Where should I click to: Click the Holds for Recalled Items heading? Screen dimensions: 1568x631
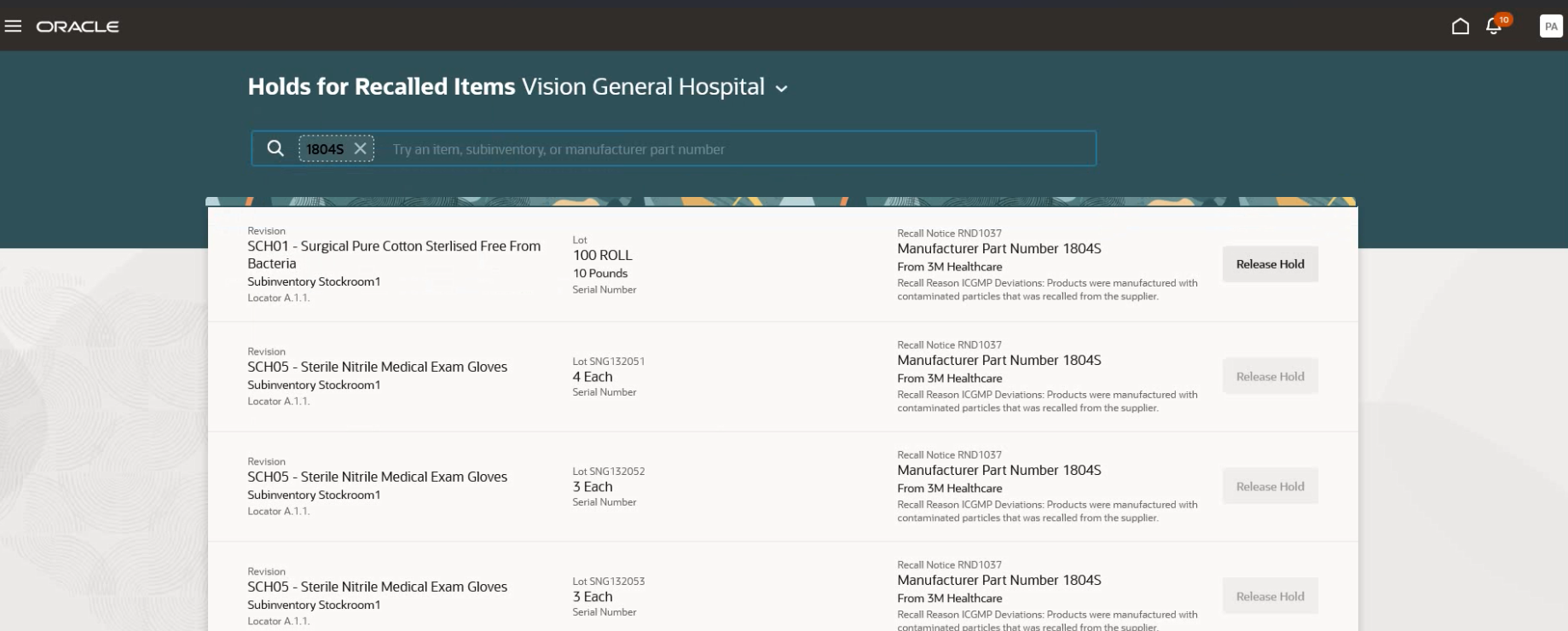(x=381, y=87)
